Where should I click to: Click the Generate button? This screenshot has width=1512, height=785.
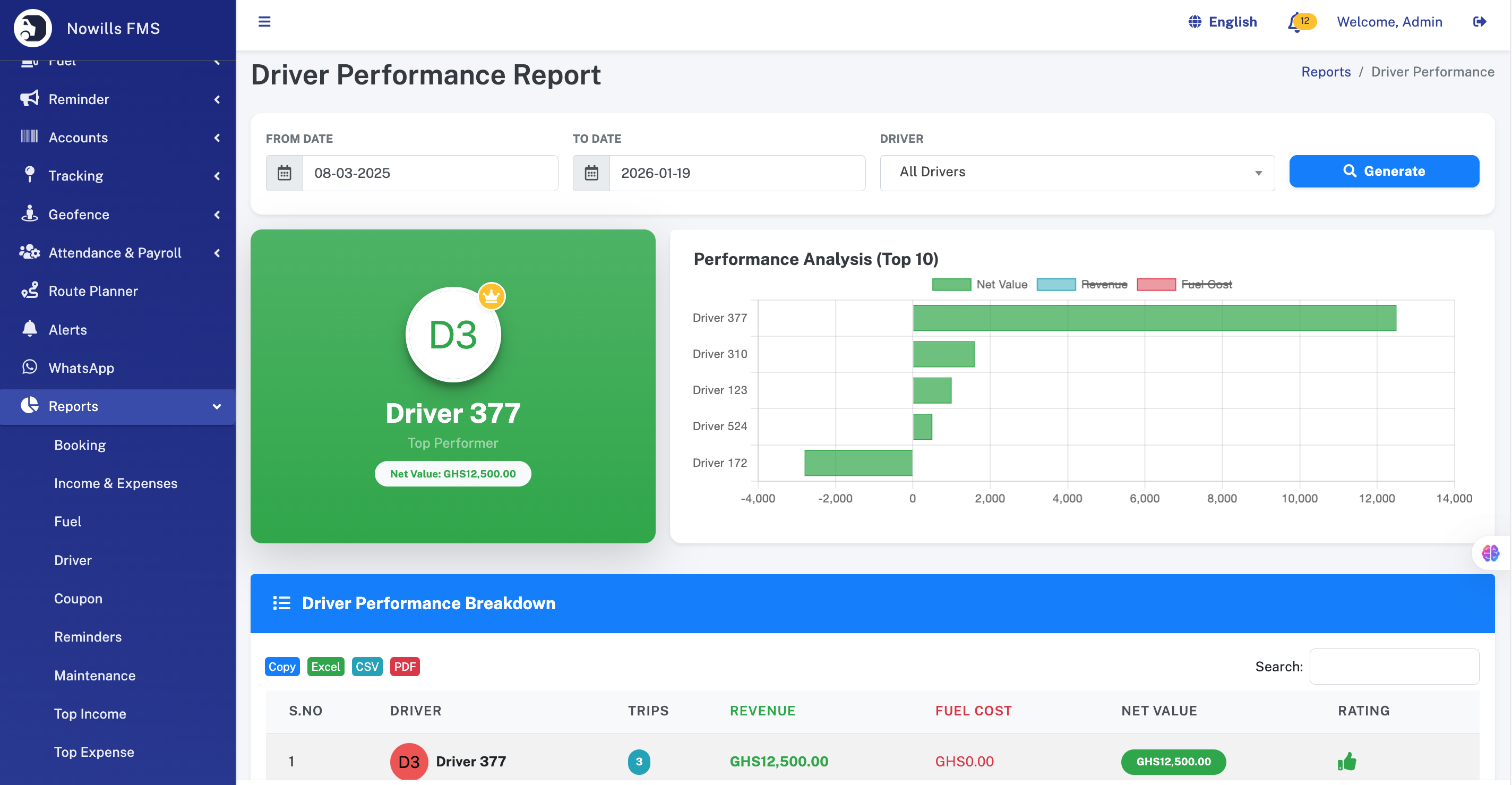[1384, 171]
